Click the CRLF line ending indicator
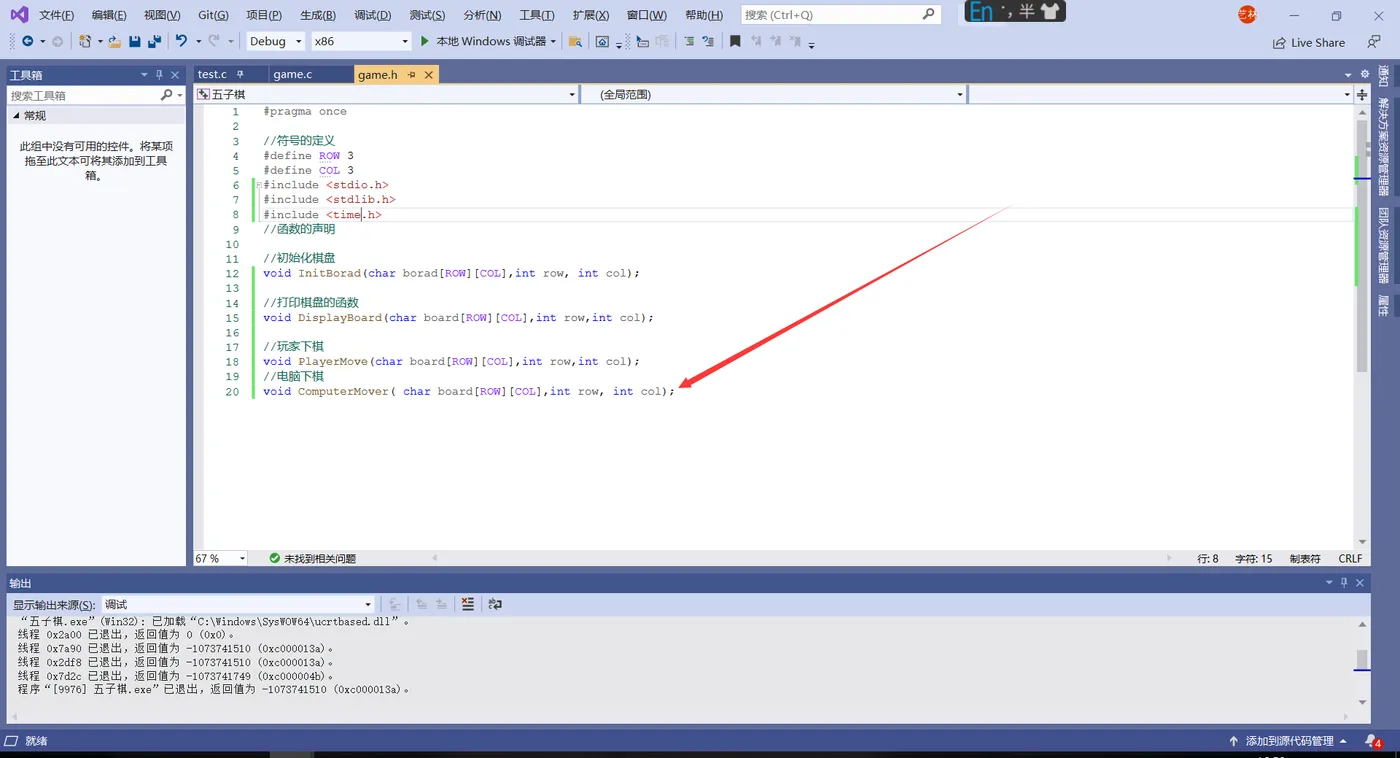The width and height of the screenshot is (1400, 758). [1350, 558]
